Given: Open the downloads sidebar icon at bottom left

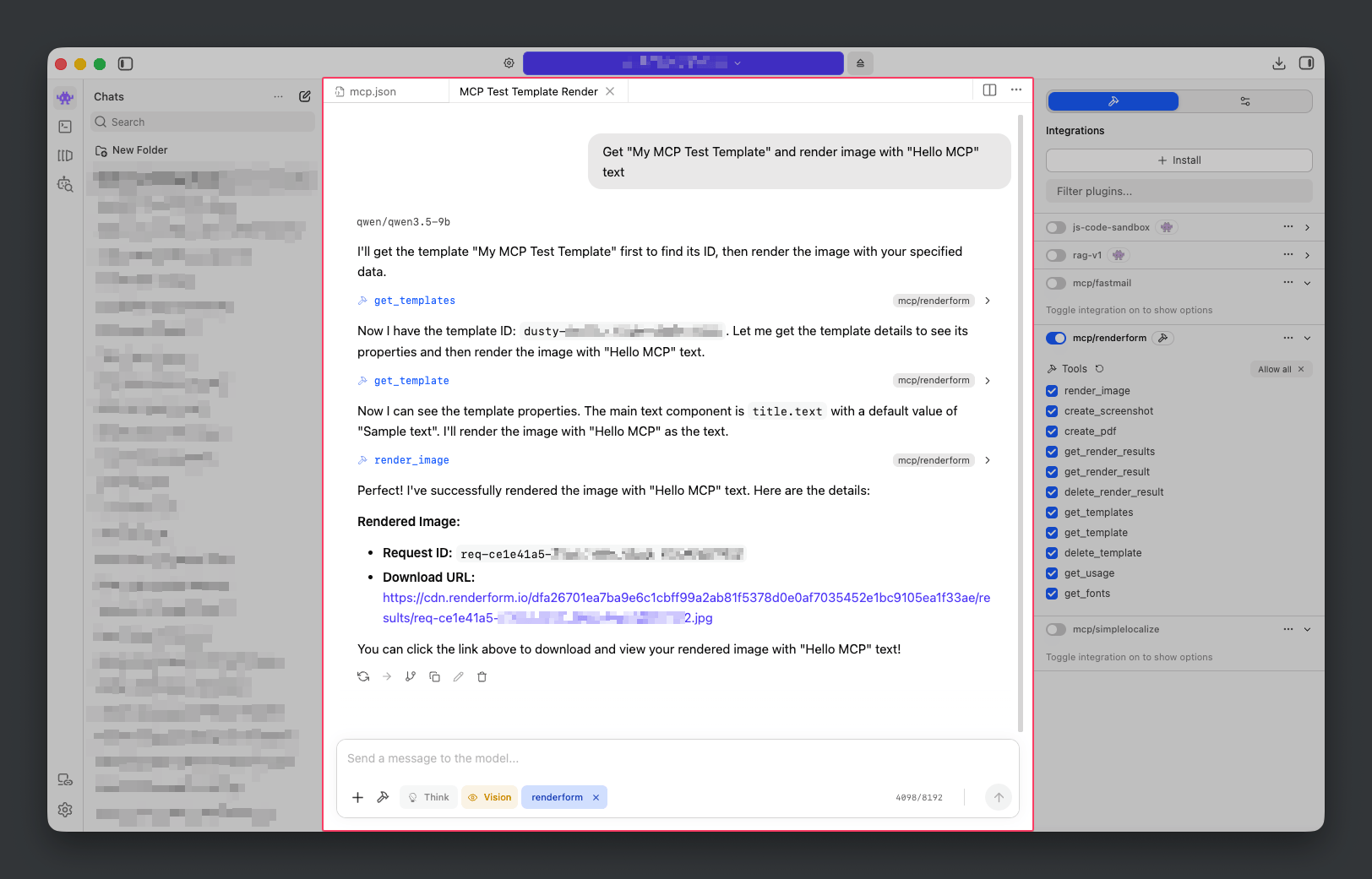Looking at the screenshot, I should coord(65,779).
